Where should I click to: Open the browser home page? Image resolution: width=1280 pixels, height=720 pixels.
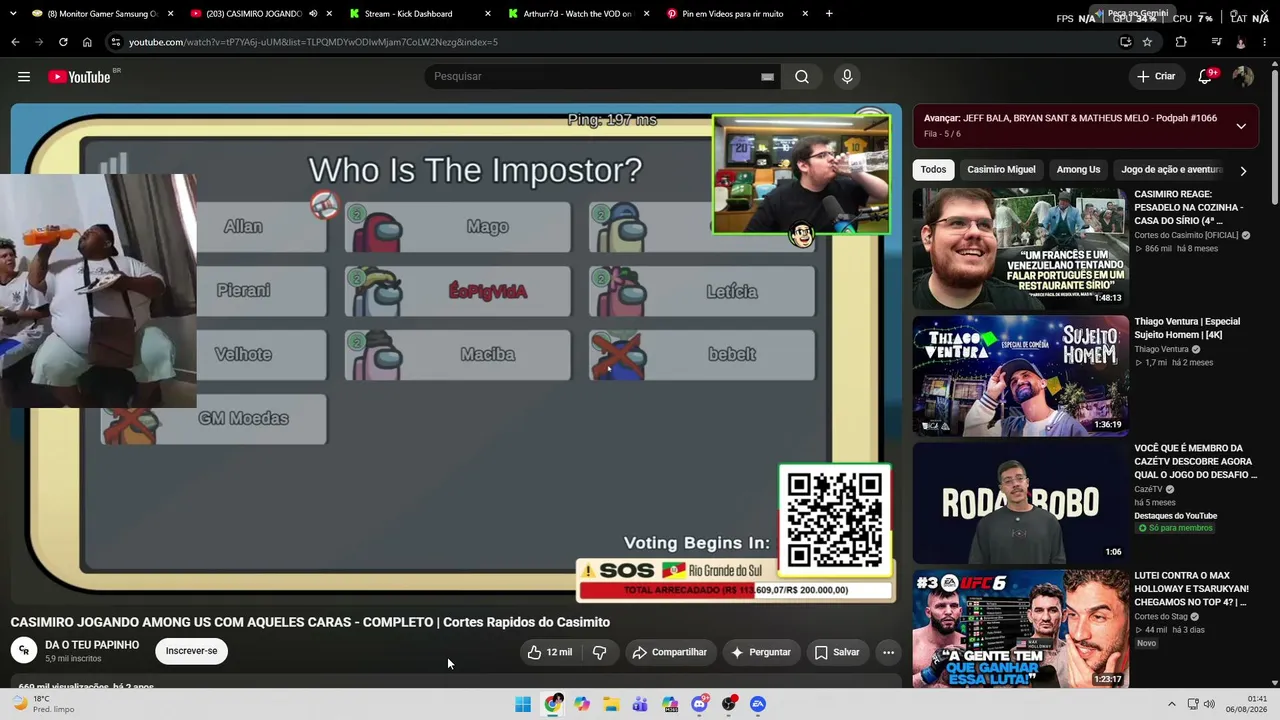click(87, 42)
